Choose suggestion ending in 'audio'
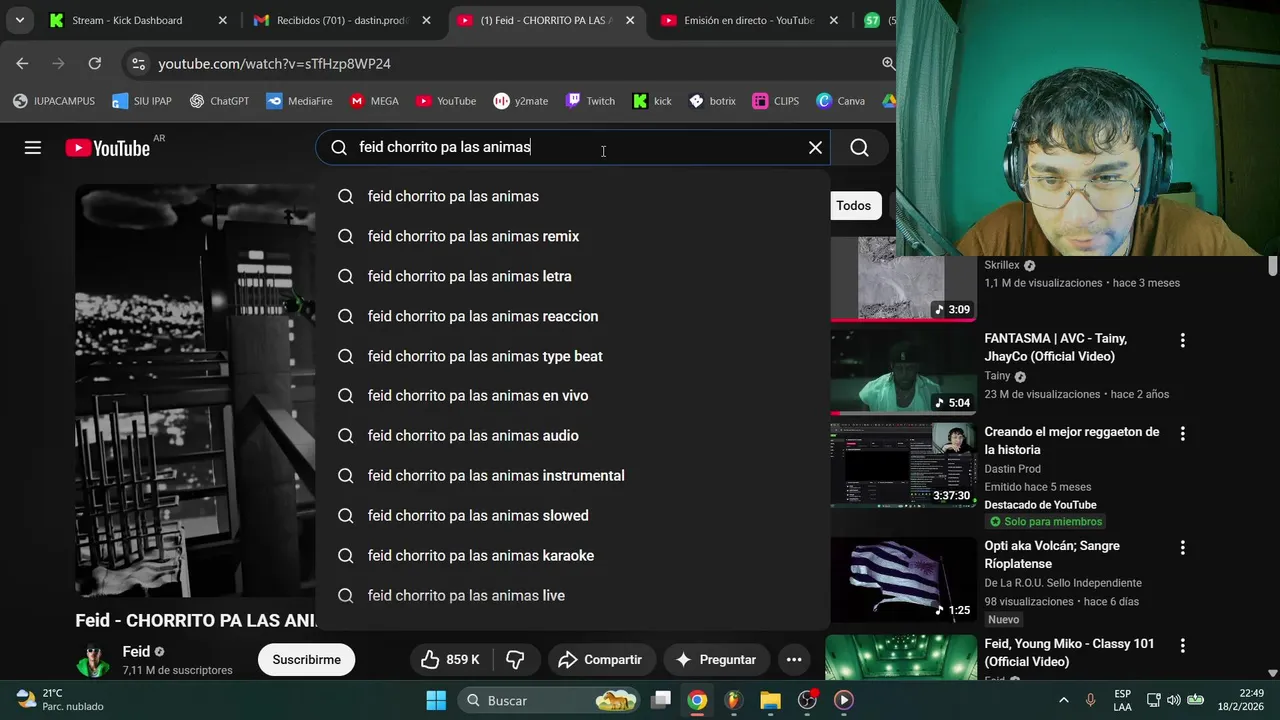Viewport: 1280px width, 720px height. pos(573,436)
